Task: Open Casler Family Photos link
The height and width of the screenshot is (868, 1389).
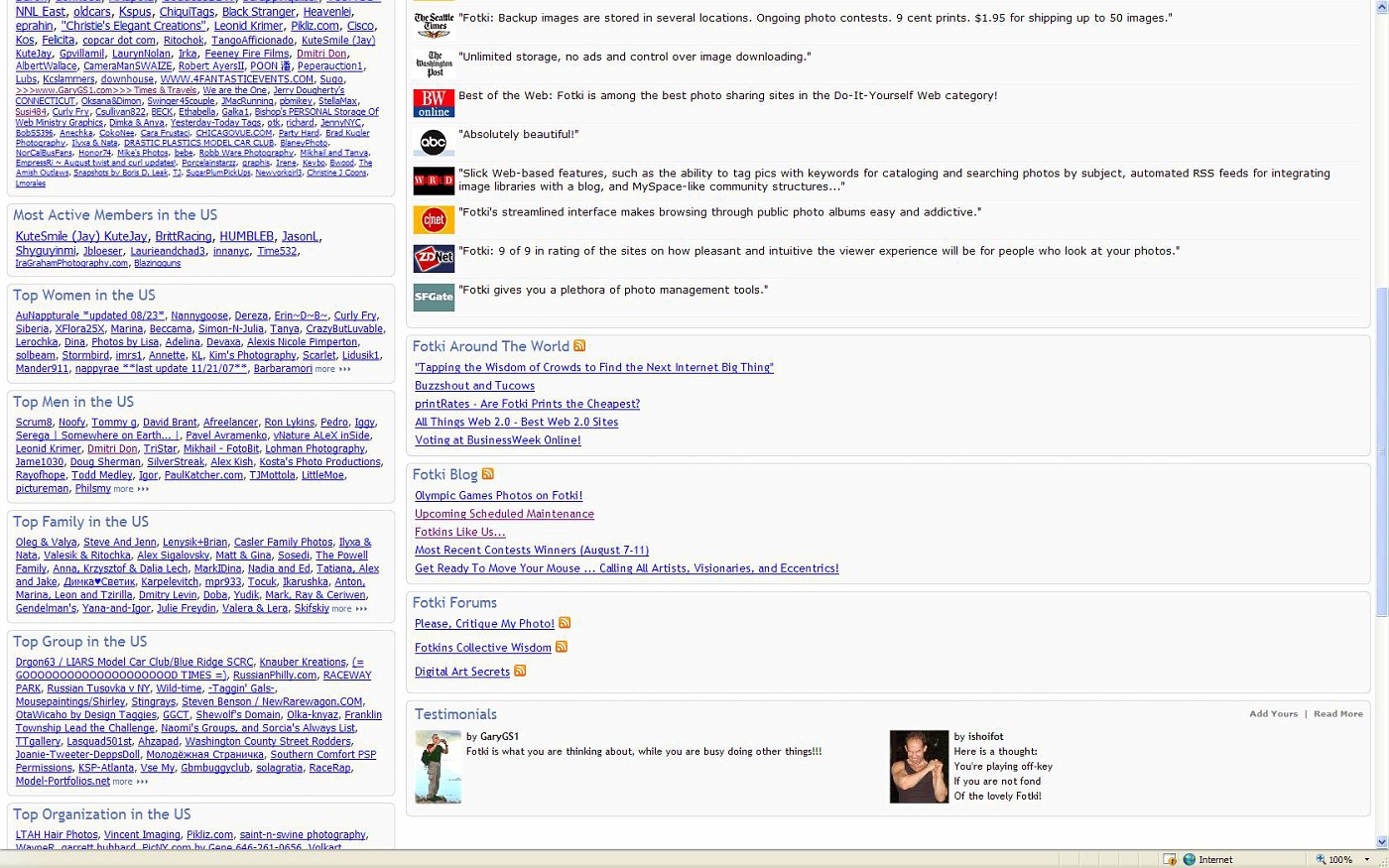Action: 283,543
